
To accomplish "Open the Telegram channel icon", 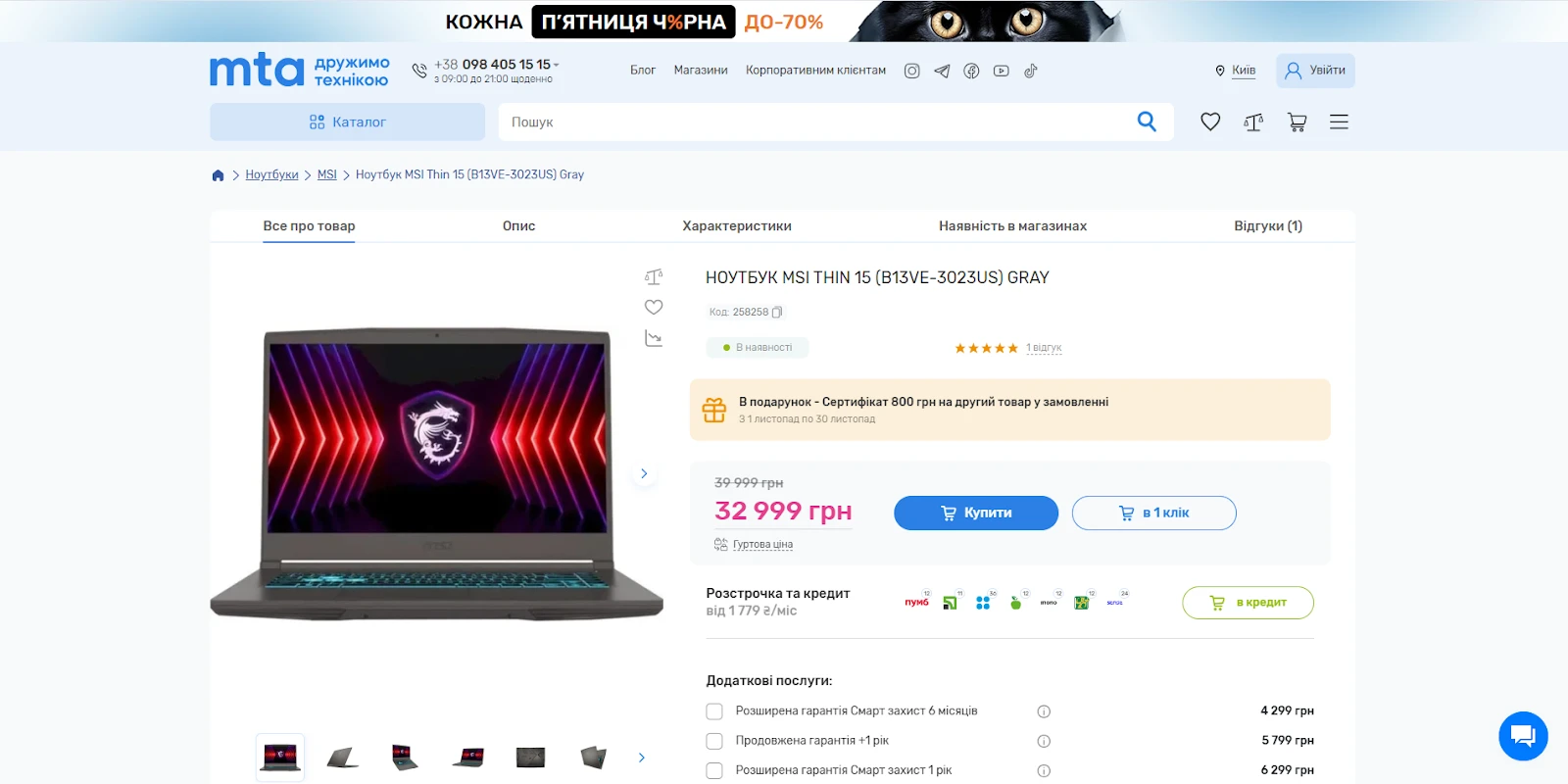I will tap(942, 71).
